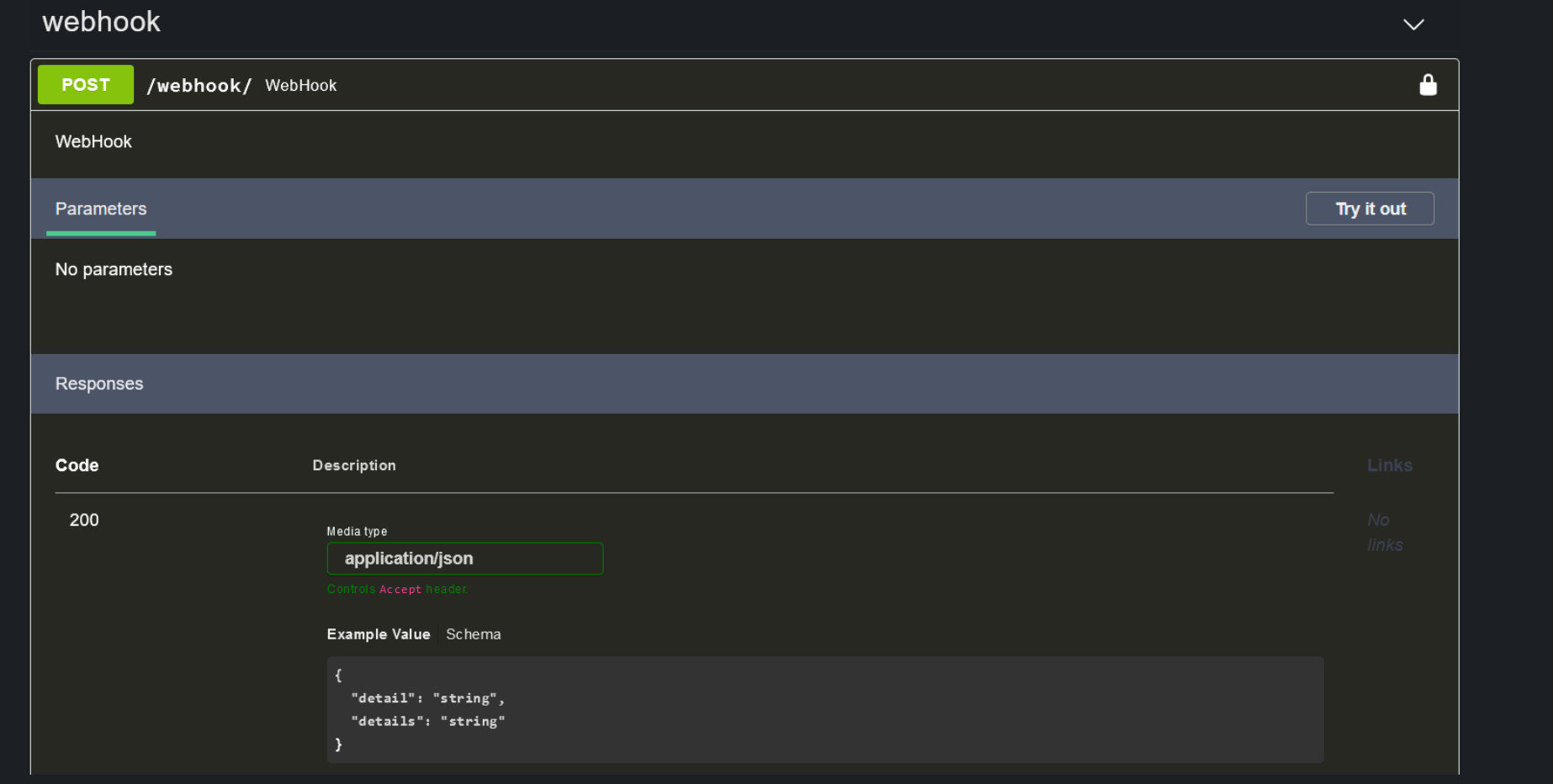This screenshot has width=1553, height=784.
Task: Open the application/json media type dropdown
Action: [464, 558]
